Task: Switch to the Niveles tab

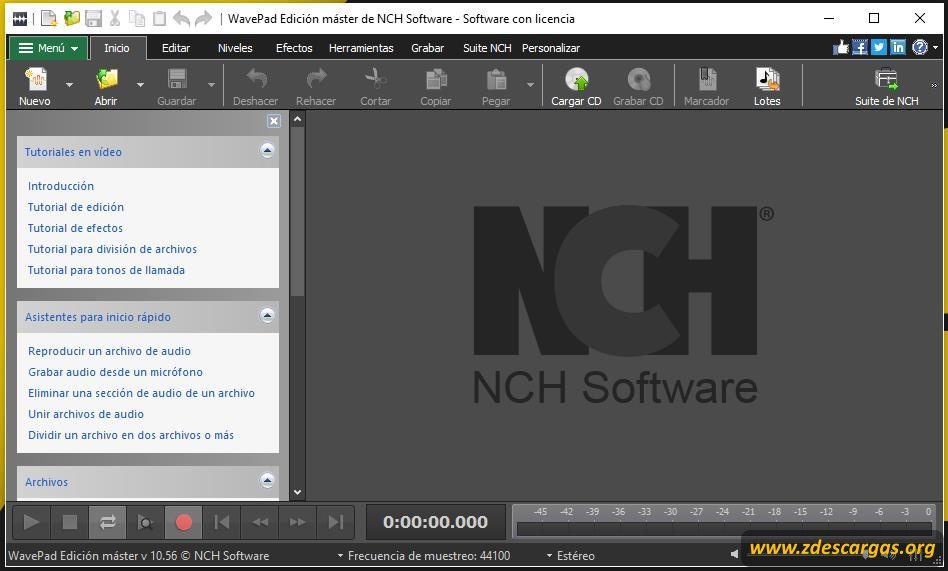Action: [x=235, y=48]
